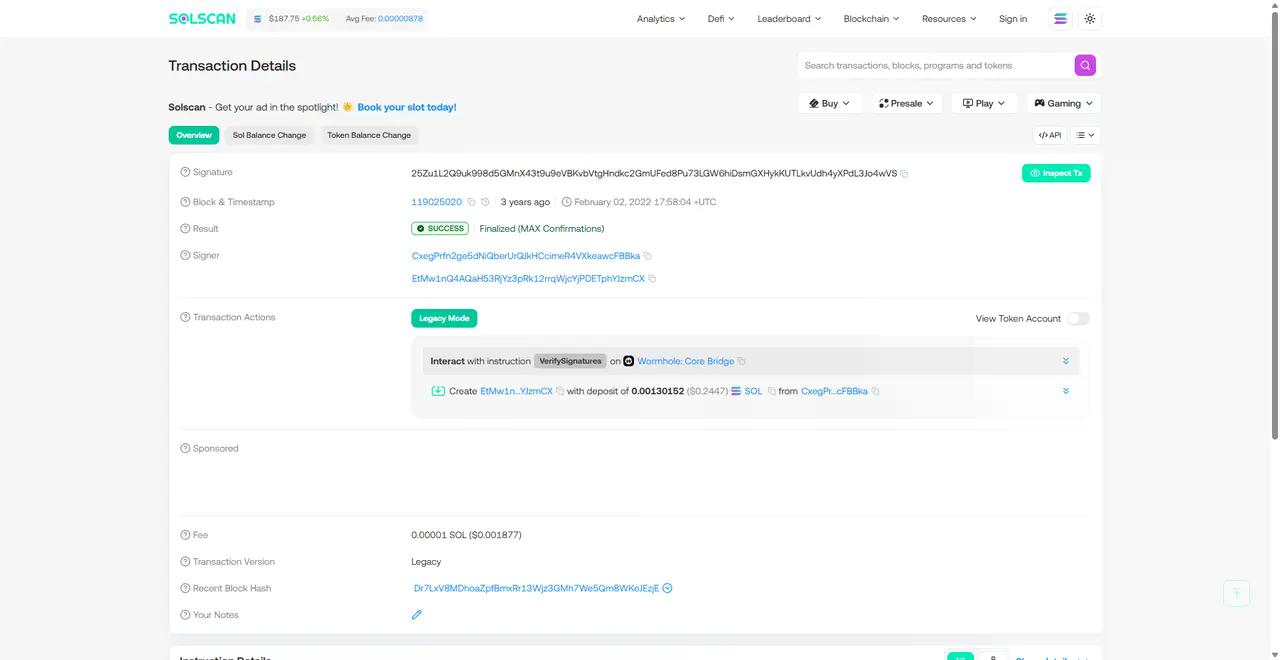This screenshot has height=660, width=1280.
Task: Copy the first signer address
Action: click(x=647, y=256)
